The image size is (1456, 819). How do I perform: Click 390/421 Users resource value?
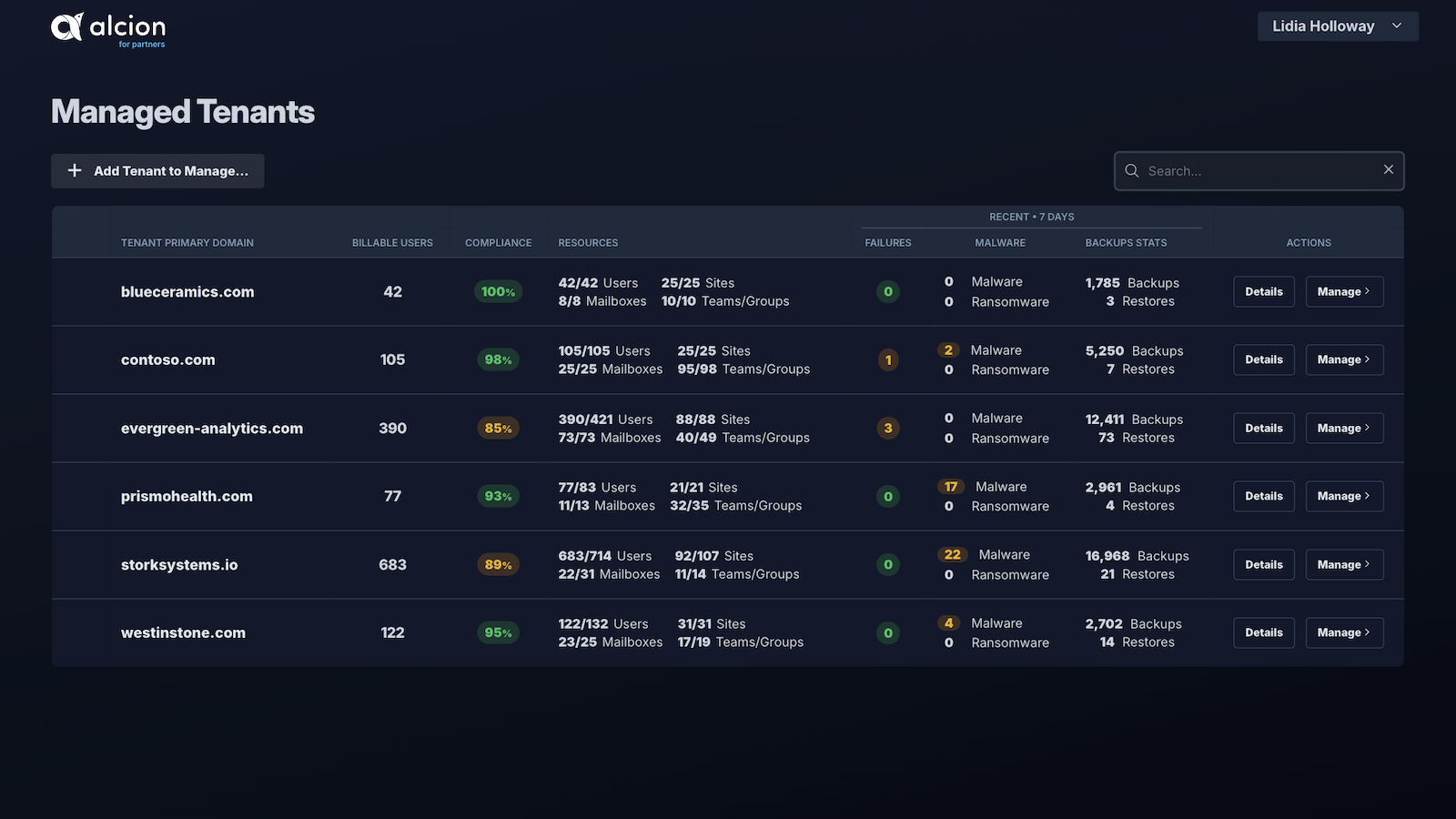click(605, 420)
